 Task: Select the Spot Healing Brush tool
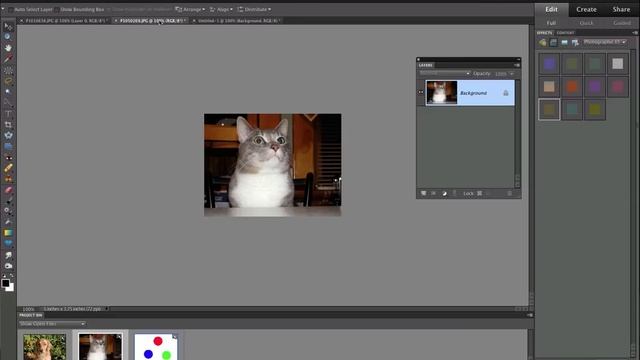[x=8, y=168]
